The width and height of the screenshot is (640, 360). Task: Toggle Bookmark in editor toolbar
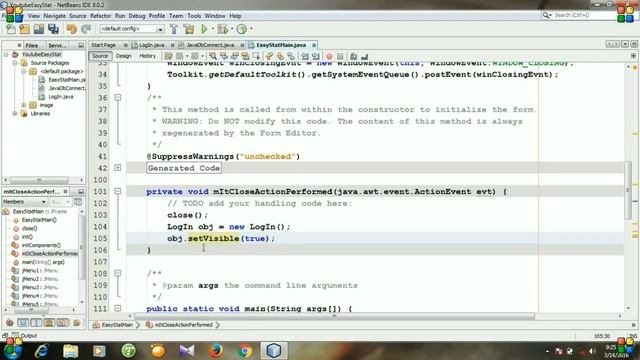click(291, 56)
